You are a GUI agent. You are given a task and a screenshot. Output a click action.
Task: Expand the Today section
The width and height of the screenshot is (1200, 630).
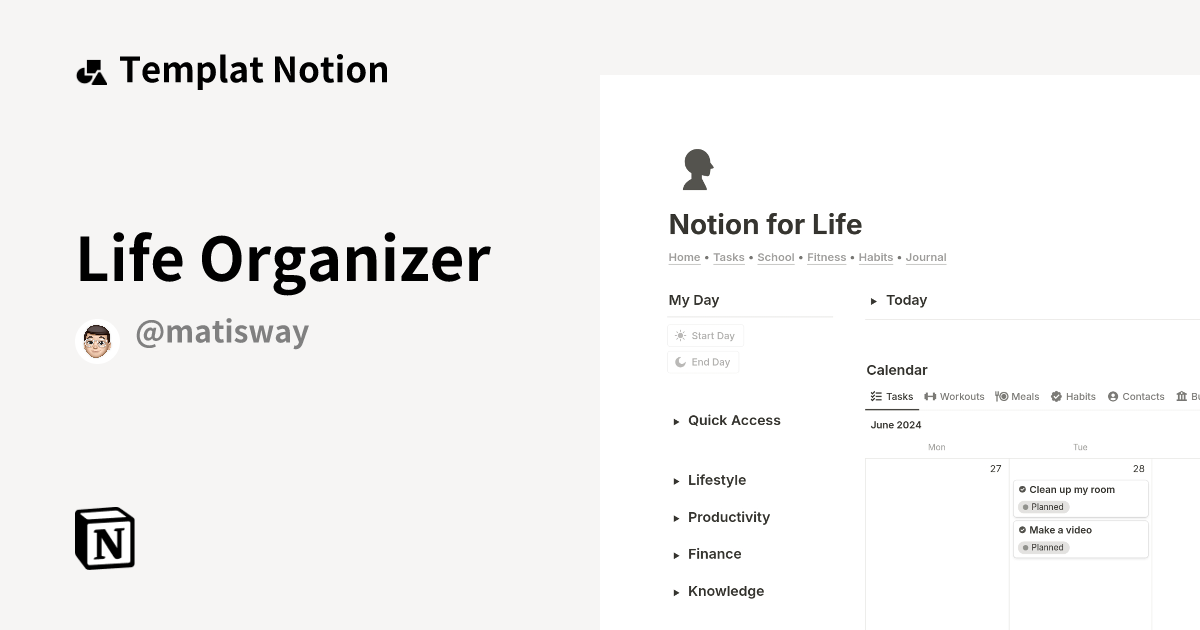(873, 300)
